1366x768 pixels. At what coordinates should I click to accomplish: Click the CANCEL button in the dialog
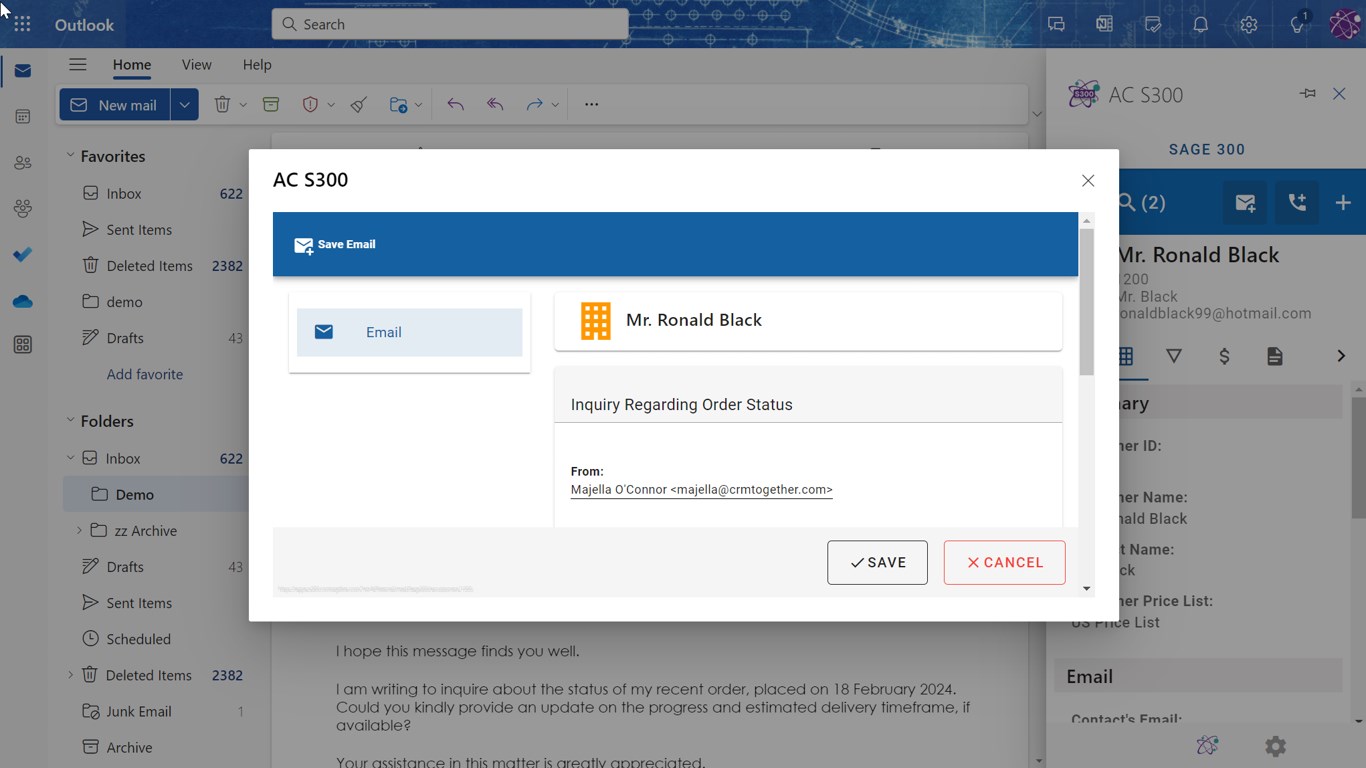coord(1004,562)
